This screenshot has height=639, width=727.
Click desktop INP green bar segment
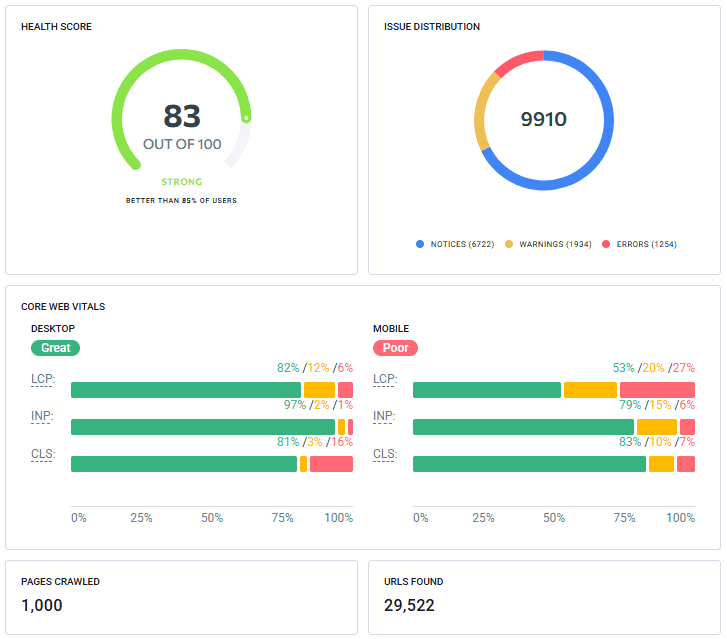(203, 427)
